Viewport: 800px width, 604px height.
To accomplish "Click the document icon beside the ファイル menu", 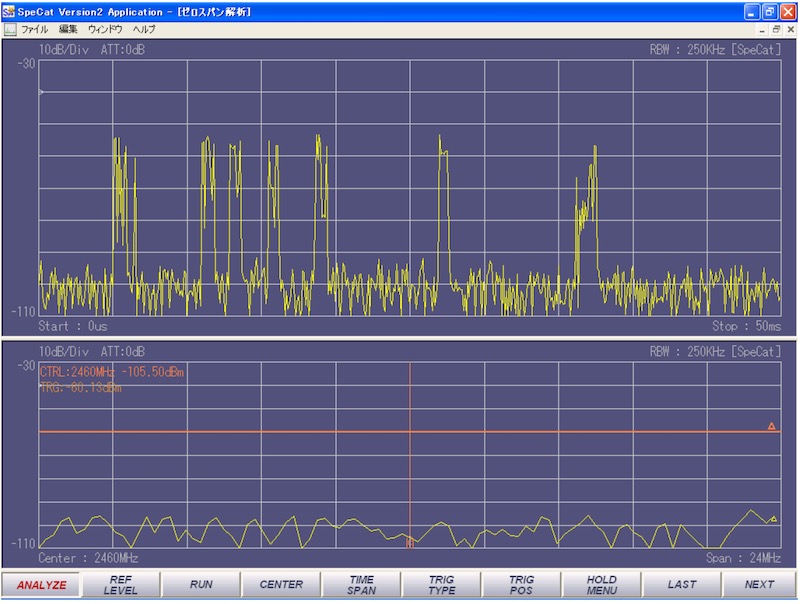I will click(x=10, y=30).
